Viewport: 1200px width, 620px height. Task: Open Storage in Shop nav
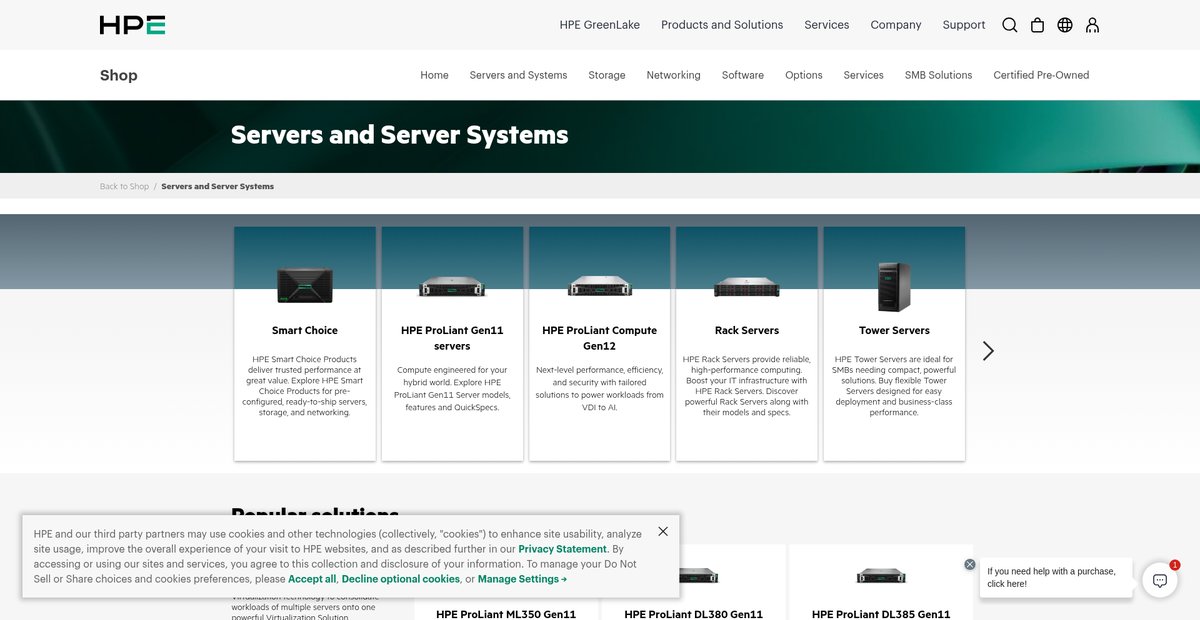[x=607, y=75]
